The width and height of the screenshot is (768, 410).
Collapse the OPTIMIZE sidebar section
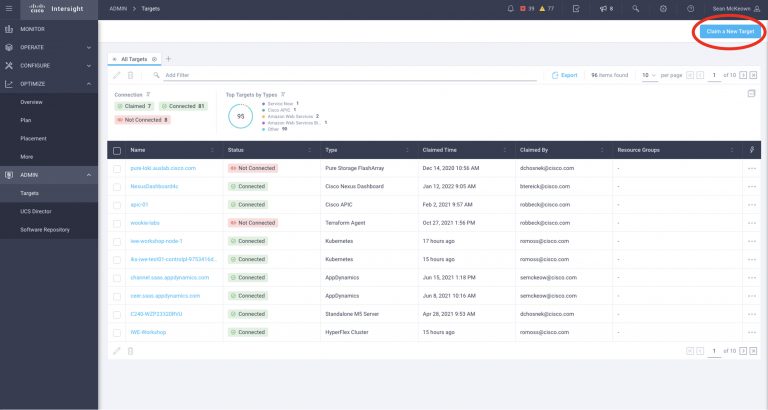[x=90, y=84]
